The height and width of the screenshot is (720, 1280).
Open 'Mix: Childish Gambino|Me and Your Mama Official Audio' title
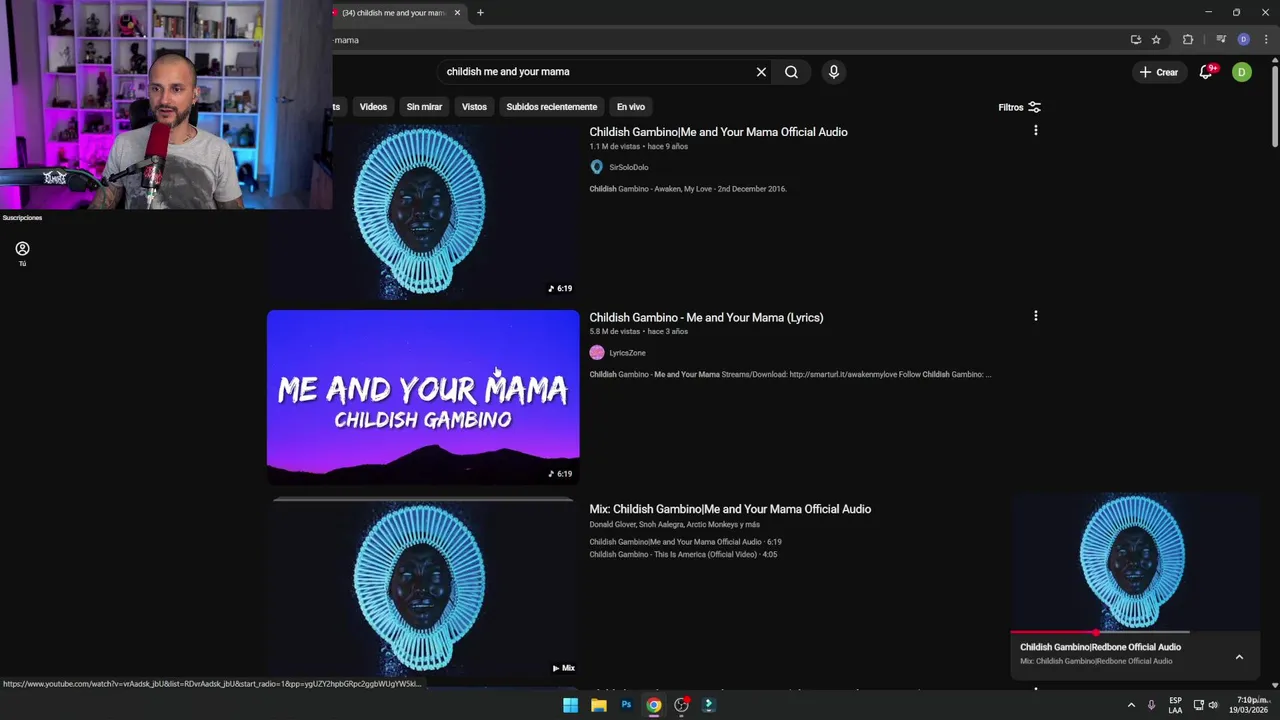click(x=730, y=509)
